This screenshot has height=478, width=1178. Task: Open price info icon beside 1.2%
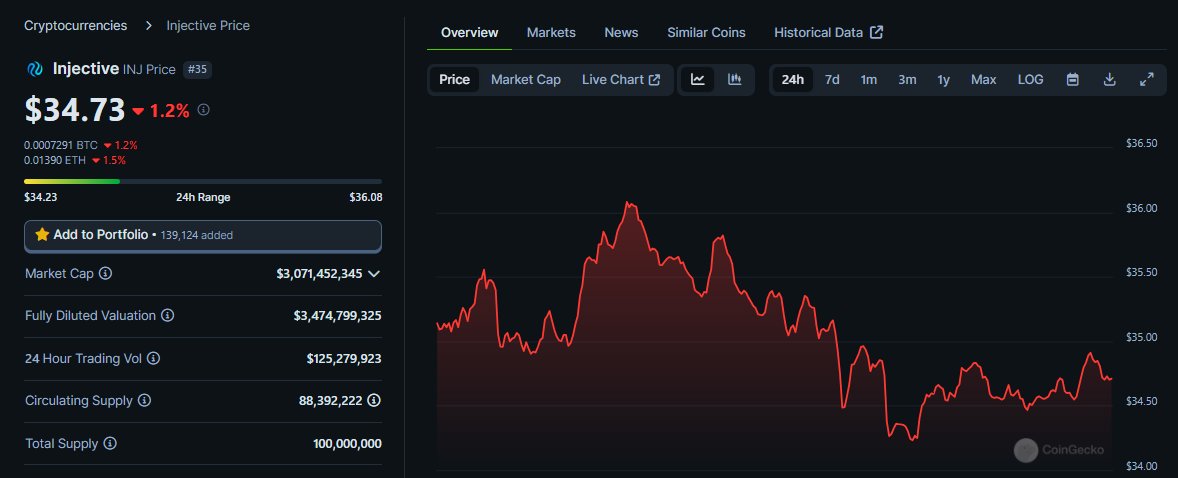pyautogui.click(x=204, y=110)
